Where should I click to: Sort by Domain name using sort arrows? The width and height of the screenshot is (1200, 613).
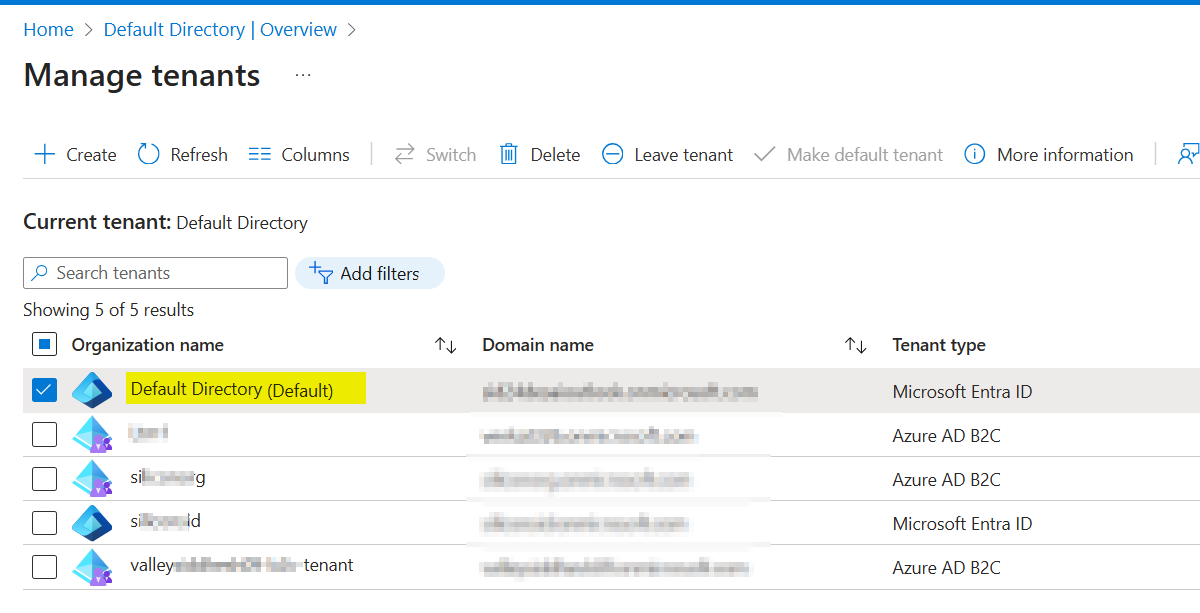point(856,346)
